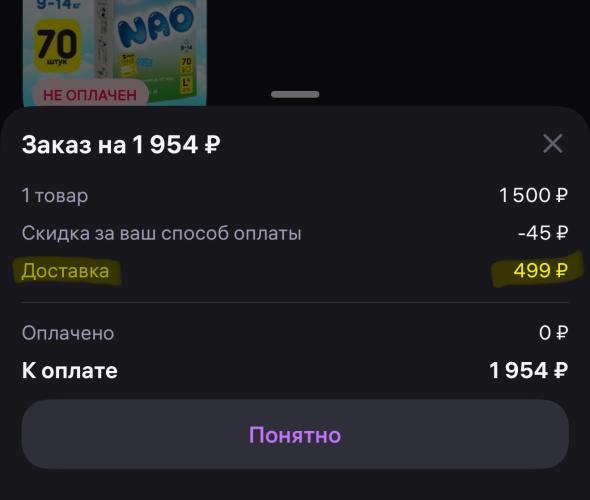Tap the highlighted 499 ₽ delivery cost
590x500 pixels.
pyautogui.click(x=540, y=270)
